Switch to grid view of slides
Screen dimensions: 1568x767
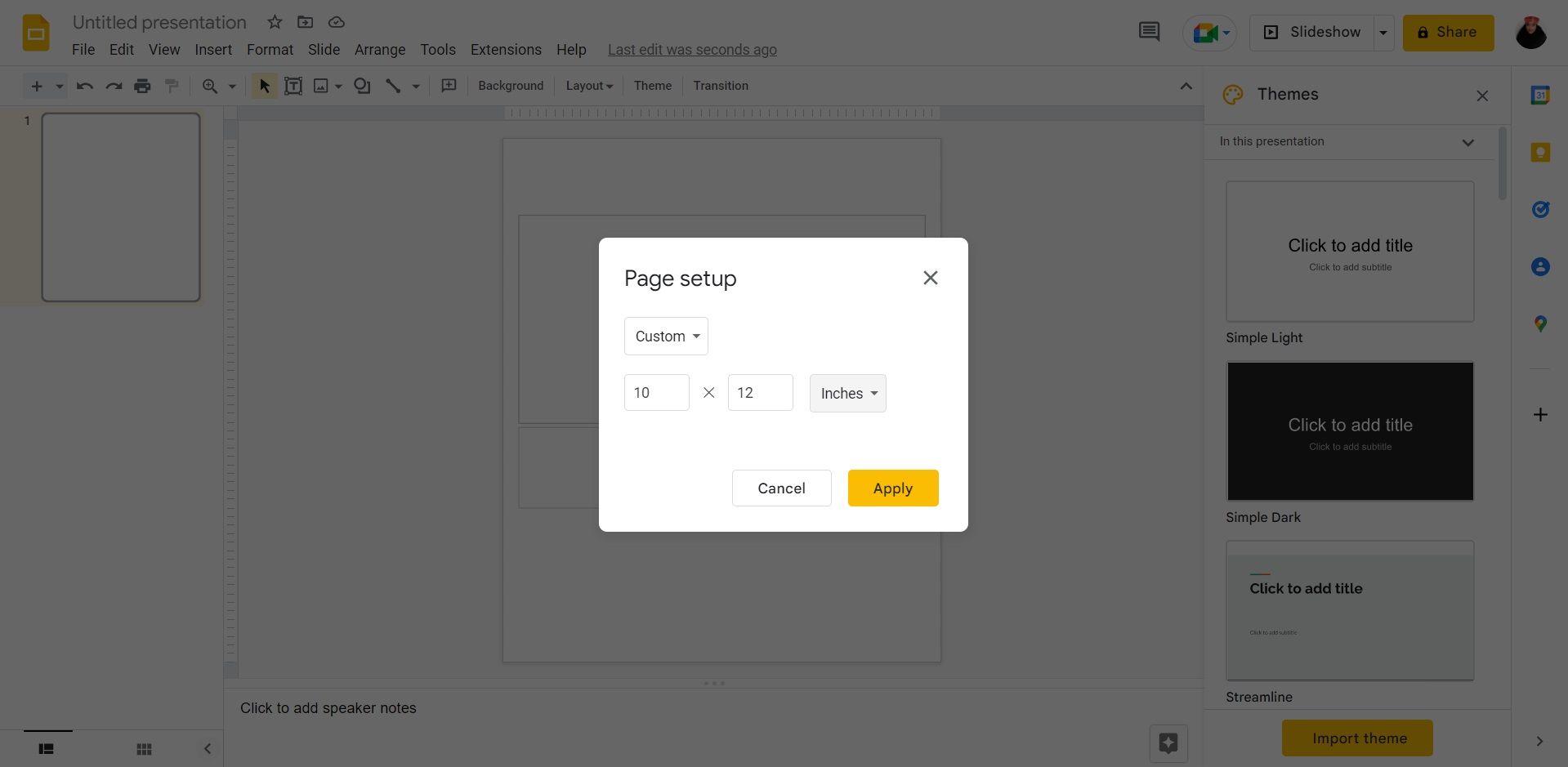tap(144, 748)
